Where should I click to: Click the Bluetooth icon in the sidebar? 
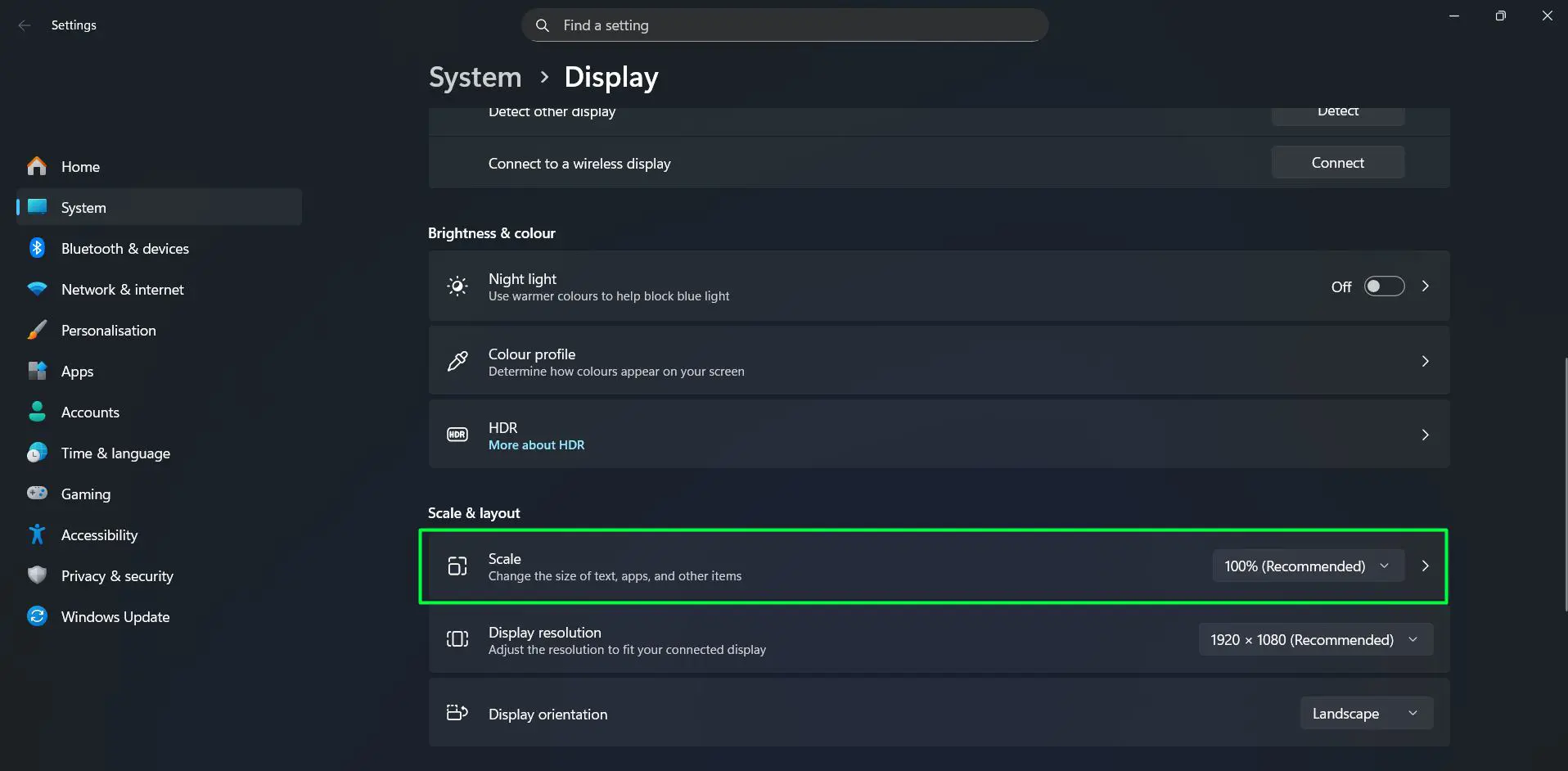tap(37, 248)
